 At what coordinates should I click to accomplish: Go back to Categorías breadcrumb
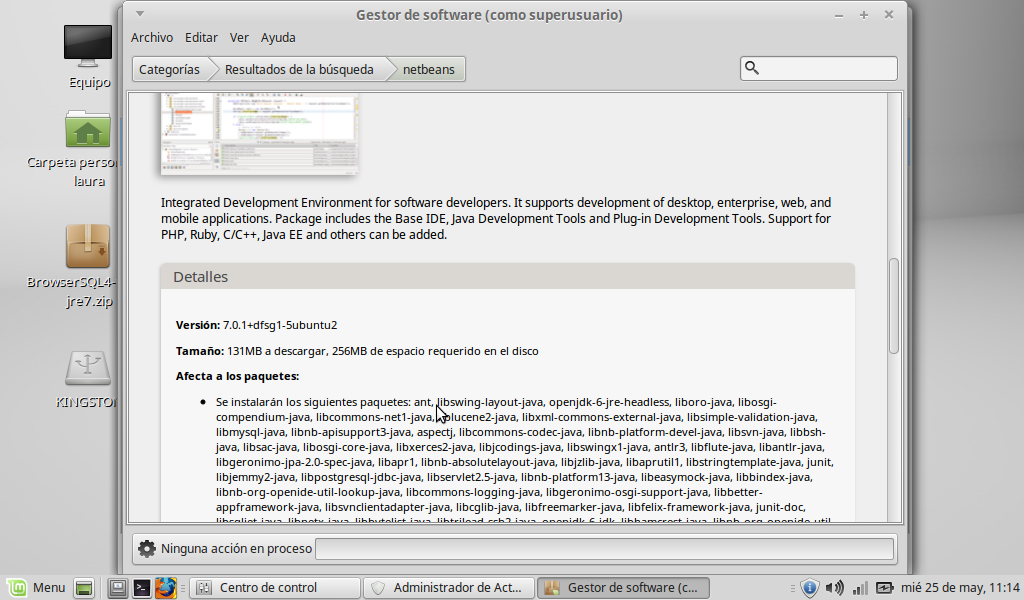(169, 69)
